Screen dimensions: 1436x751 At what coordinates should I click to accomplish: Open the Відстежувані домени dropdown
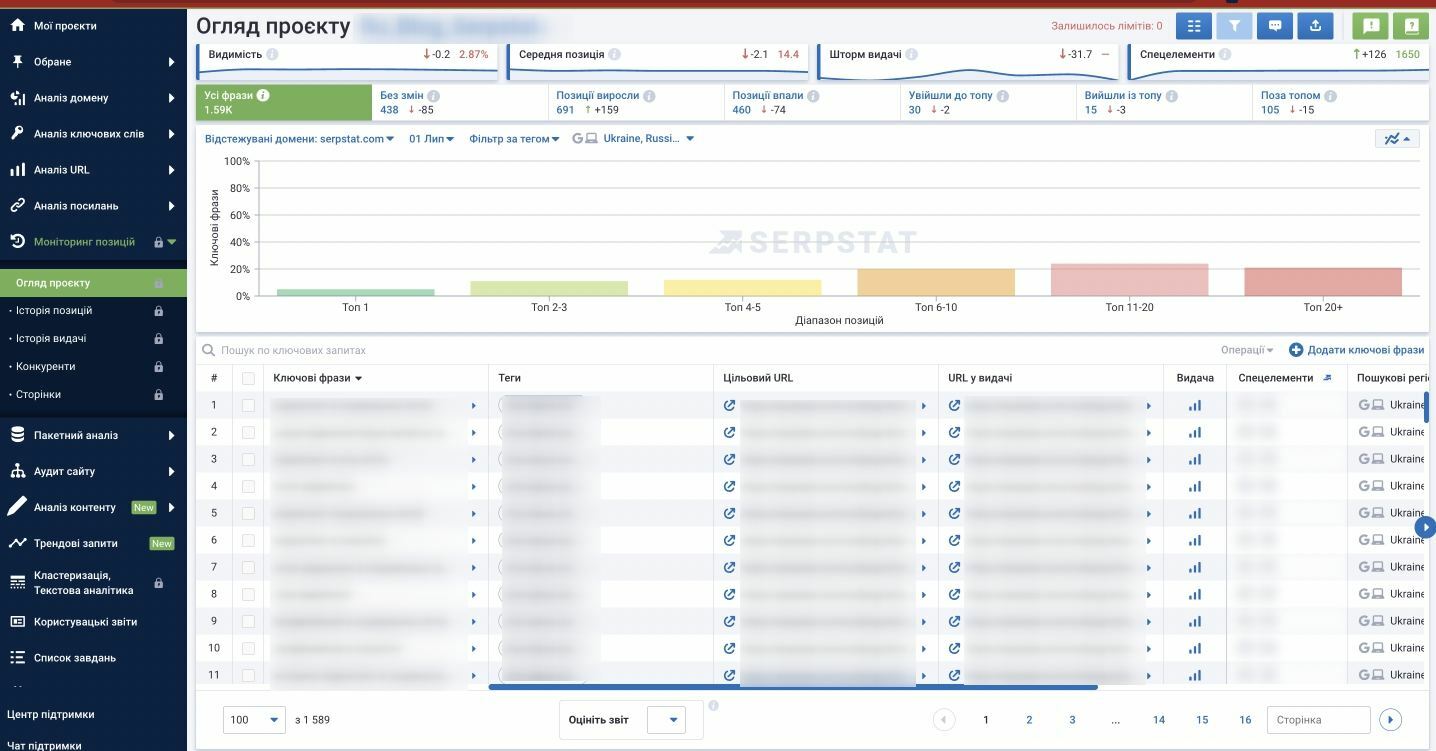[x=299, y=139]
